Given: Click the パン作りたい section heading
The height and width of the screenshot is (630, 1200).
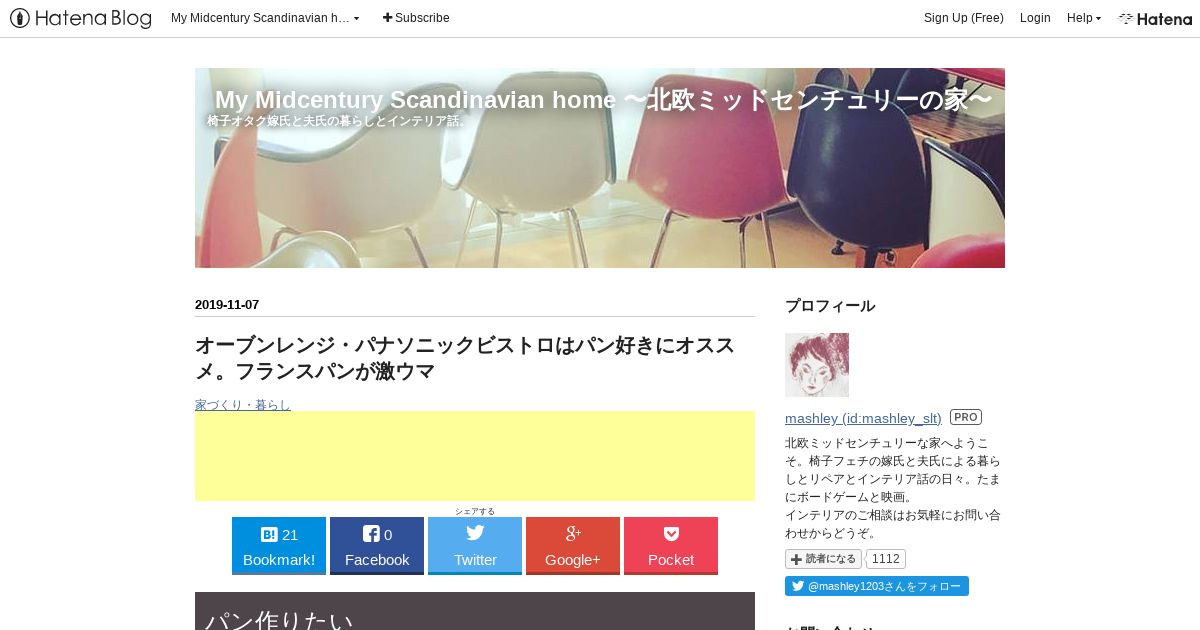Looking at the screenshot, I should point(475,611).
